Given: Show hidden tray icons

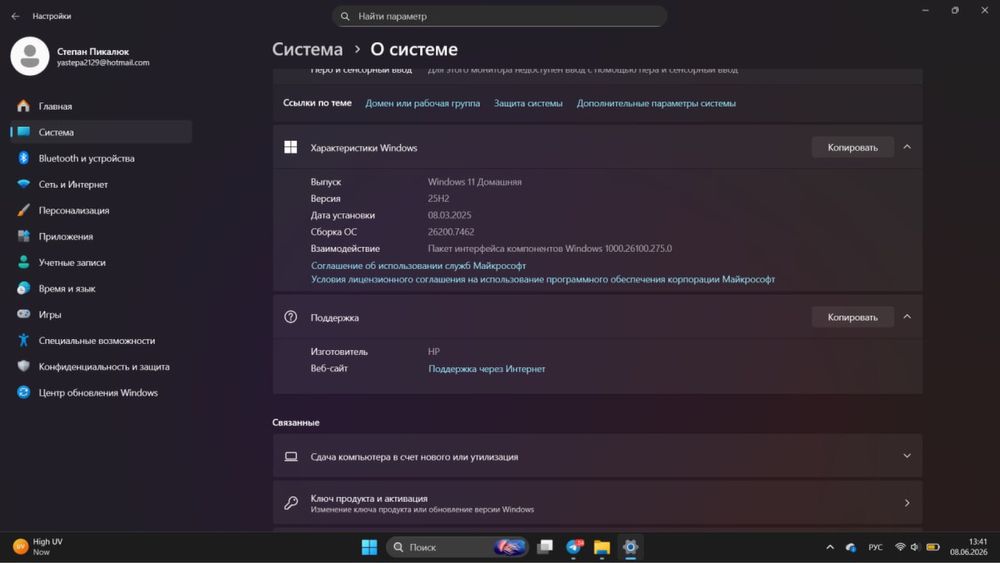Looking at the screenshot, I should point(830,547).
